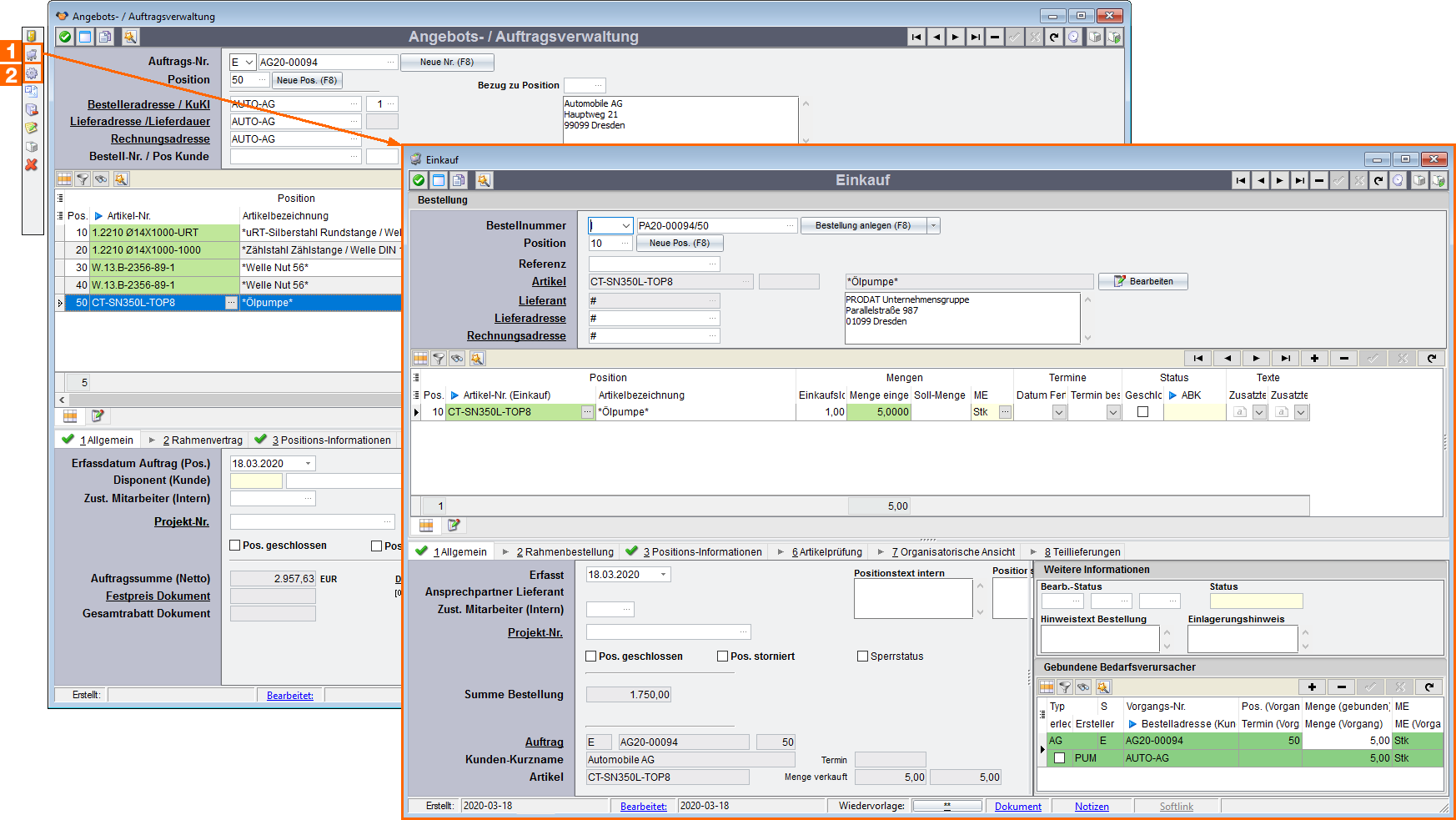This screenshot has height=820, width=1456.
Task: Click refresh icon in Gebundene Bedarfsverursacher toolbar
Action: click(1429, 687)
